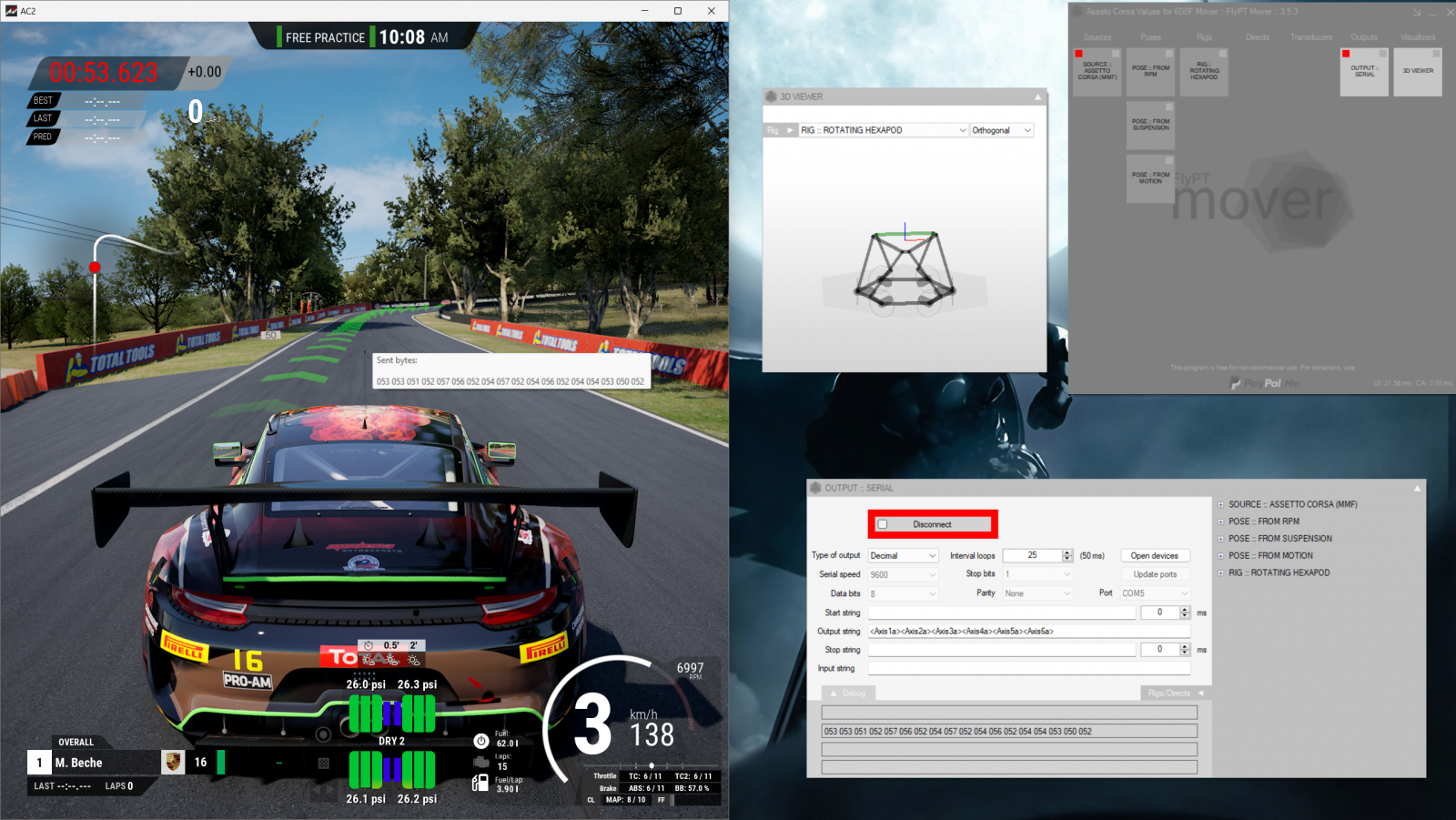Collapse the Output Serial window with its triangle
Image resolution: width=1456 pixels, height=820 pixels.
pos(1417,488)
